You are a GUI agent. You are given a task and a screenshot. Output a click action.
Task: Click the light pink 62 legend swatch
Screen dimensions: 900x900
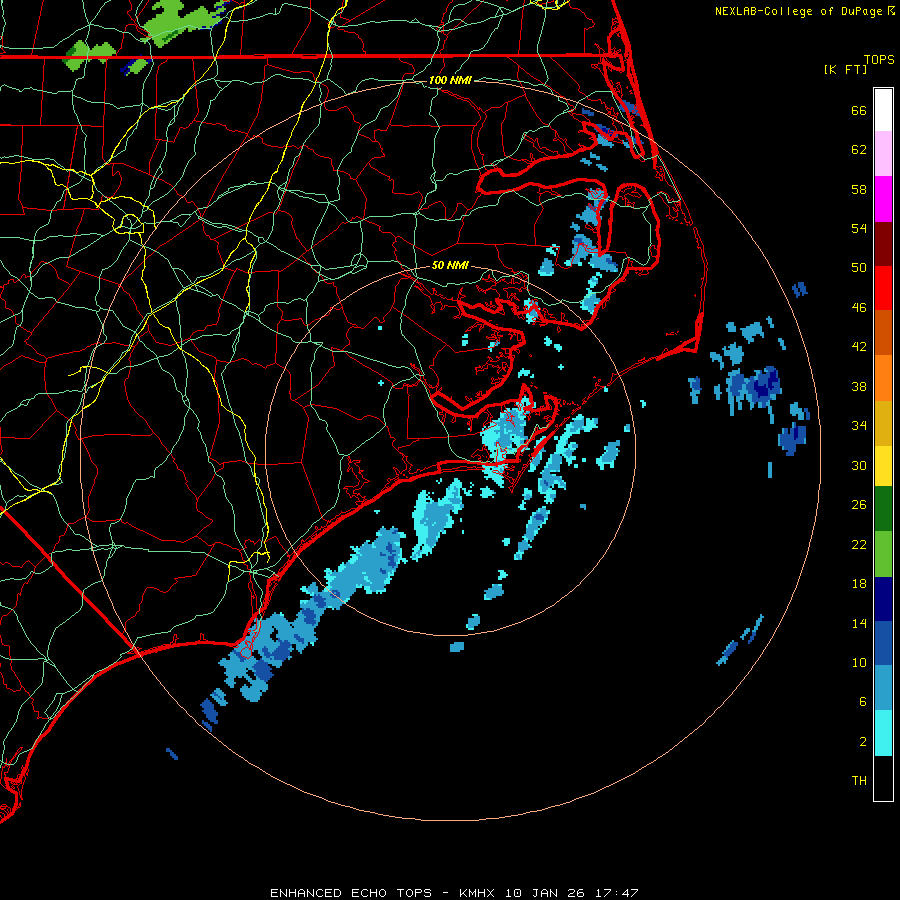883,153
